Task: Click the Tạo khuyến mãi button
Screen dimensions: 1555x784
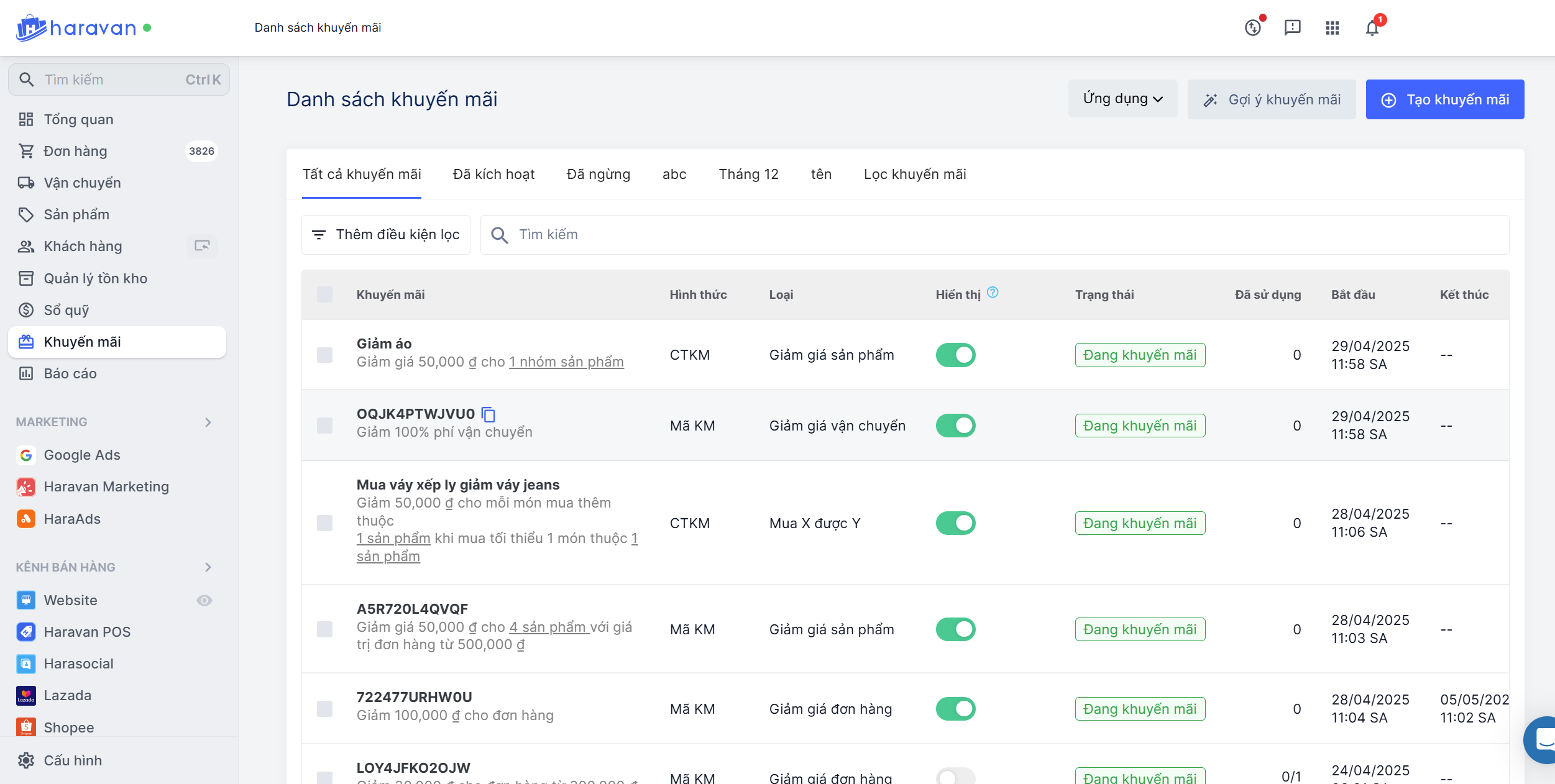Action: pos(1444,99)
